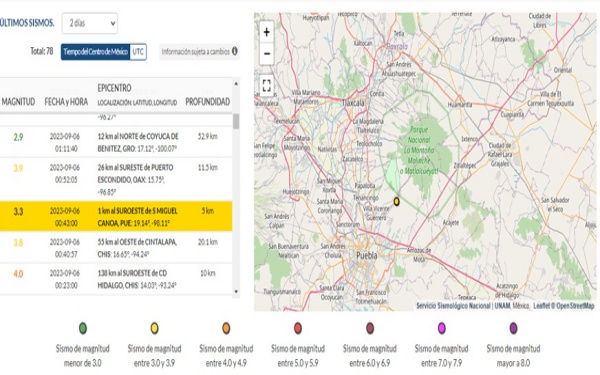Click the green magnitude legend dot
The height and width of the screenshot is (375, 600).
point(83,328)
